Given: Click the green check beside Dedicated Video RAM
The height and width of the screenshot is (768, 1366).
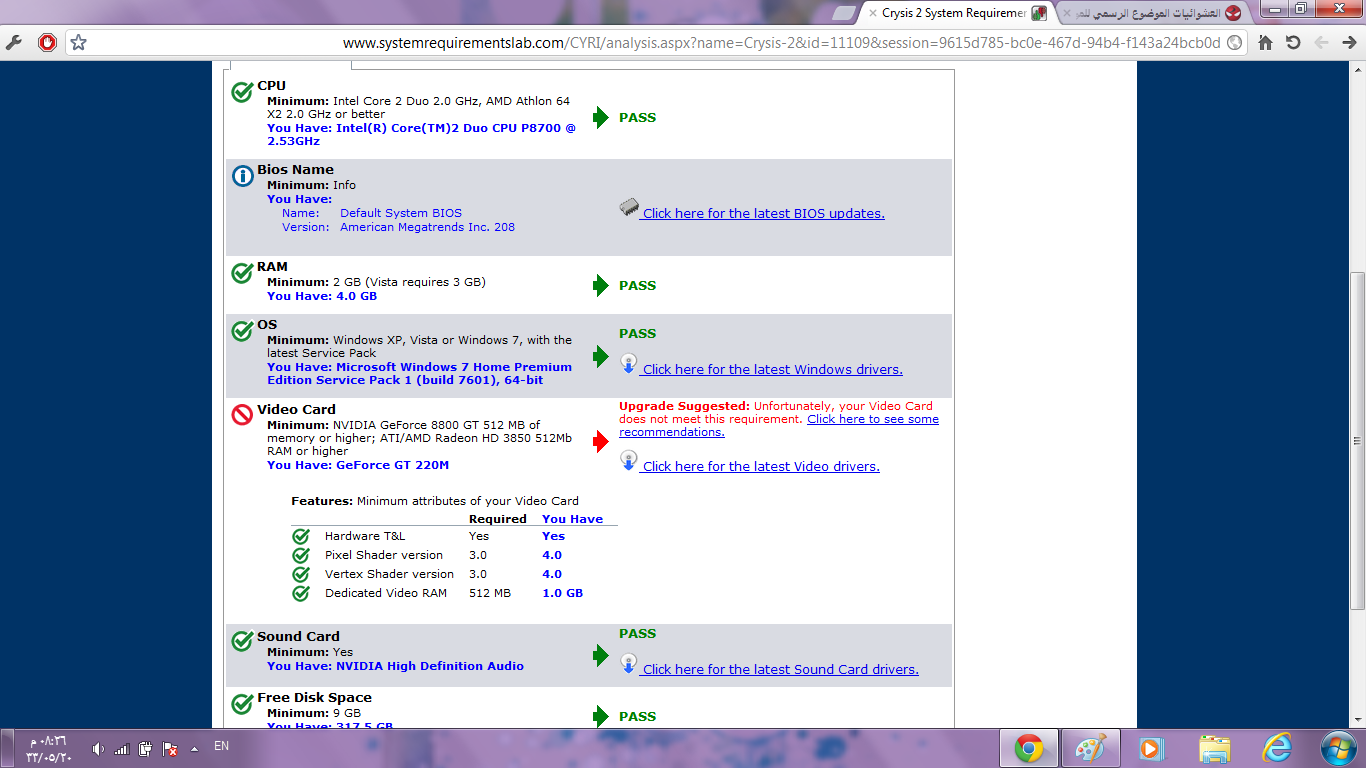Looking at the screenshot, I should pyautogui.click(x=301, y=593).
